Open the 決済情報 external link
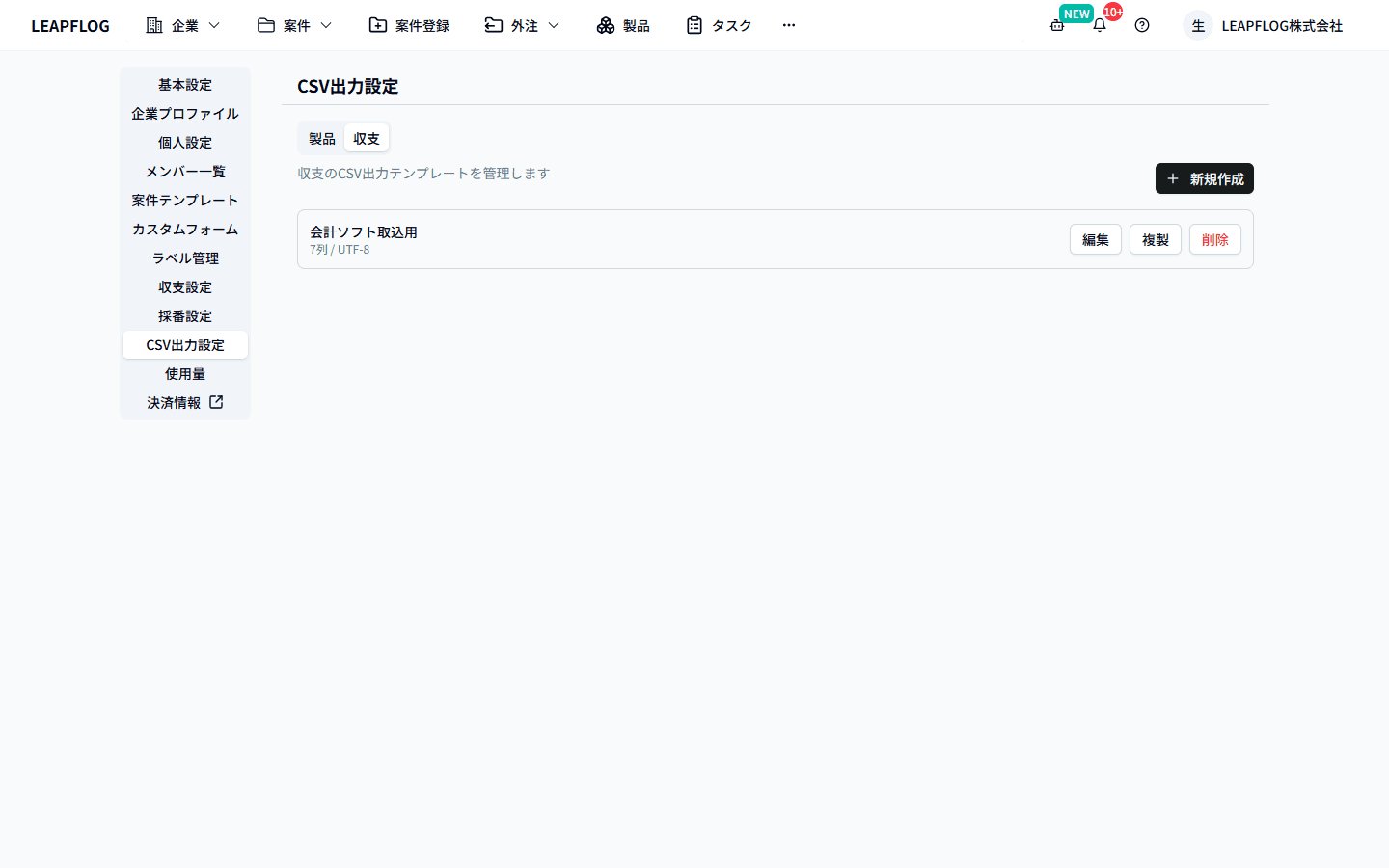Screen dimensions: 1389x868 pos(185,403)
